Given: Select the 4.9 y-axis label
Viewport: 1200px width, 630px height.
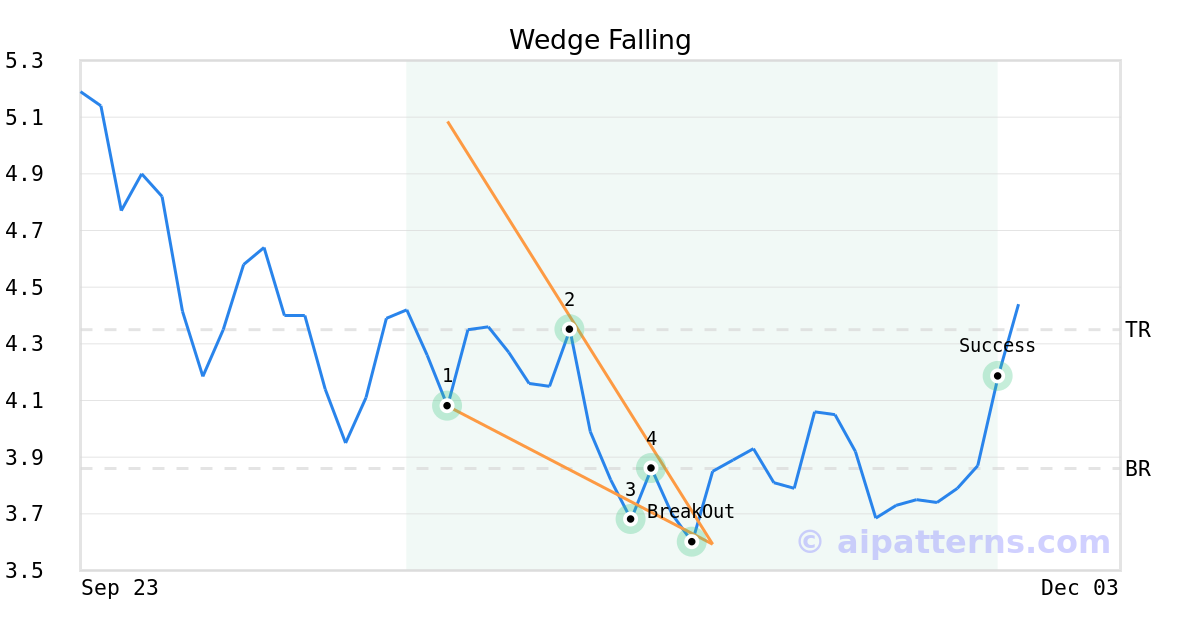Looking at the screenshot, I should [25, 174].
